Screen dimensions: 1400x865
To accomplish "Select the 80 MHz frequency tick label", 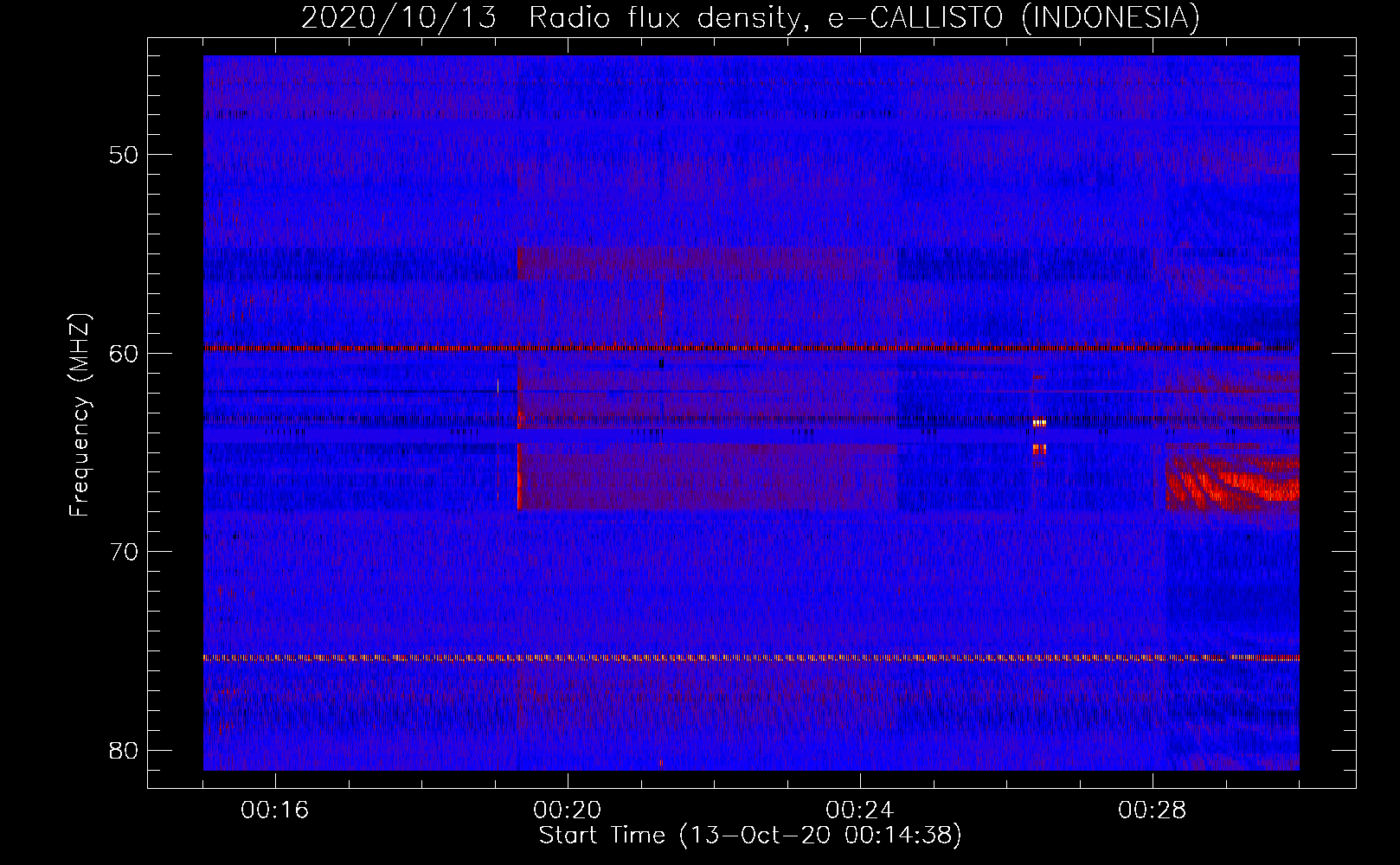I will pos(125,750).
